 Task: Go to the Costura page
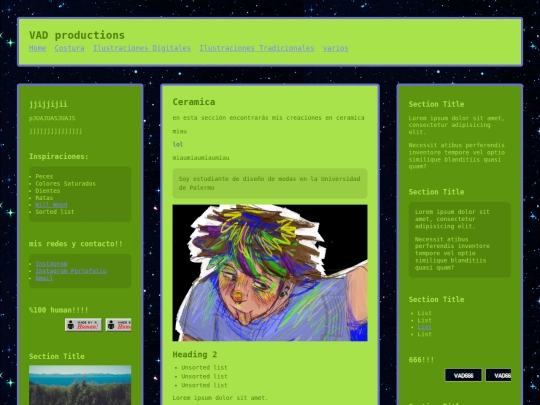click(69, 48)
